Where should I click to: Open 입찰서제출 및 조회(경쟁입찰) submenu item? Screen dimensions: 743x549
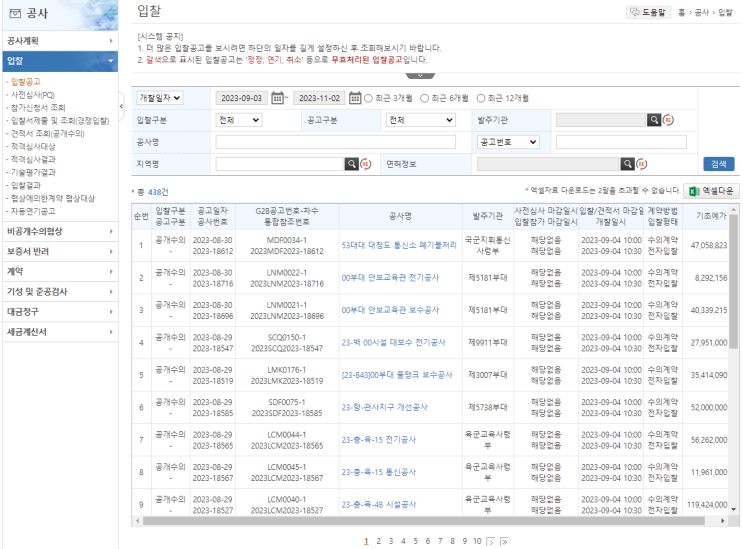tap(60, 121)
